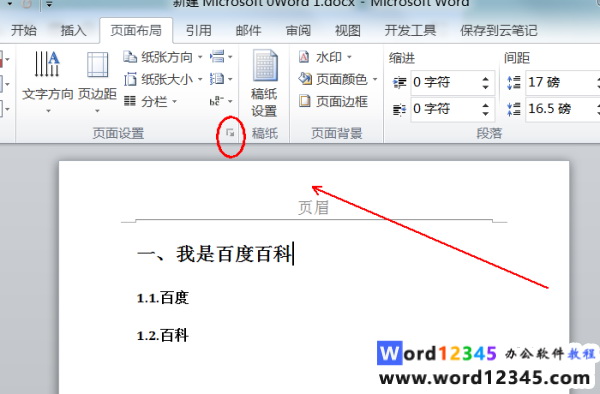Open the Watermark (水印) option
600x394 pixels.
(x=324, y=57)
